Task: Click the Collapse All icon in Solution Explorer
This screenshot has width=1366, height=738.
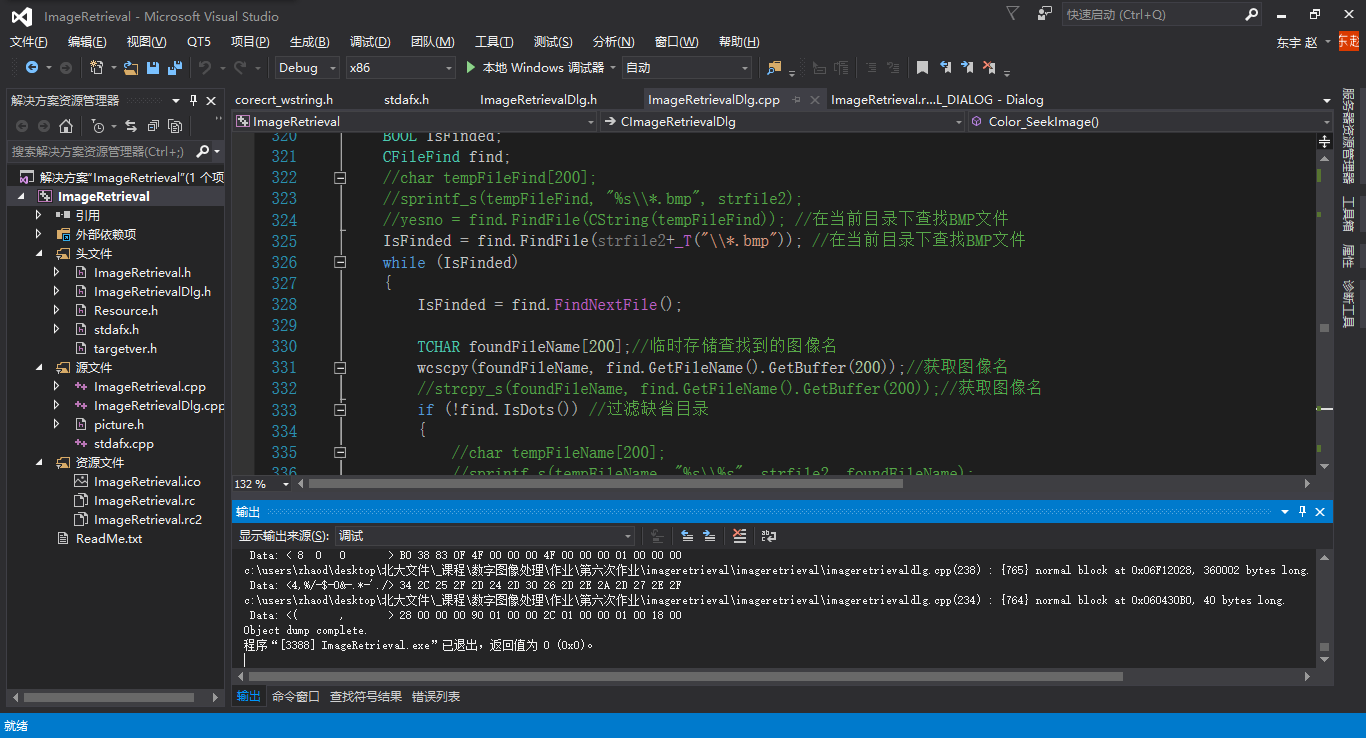Action: point(153,126)
